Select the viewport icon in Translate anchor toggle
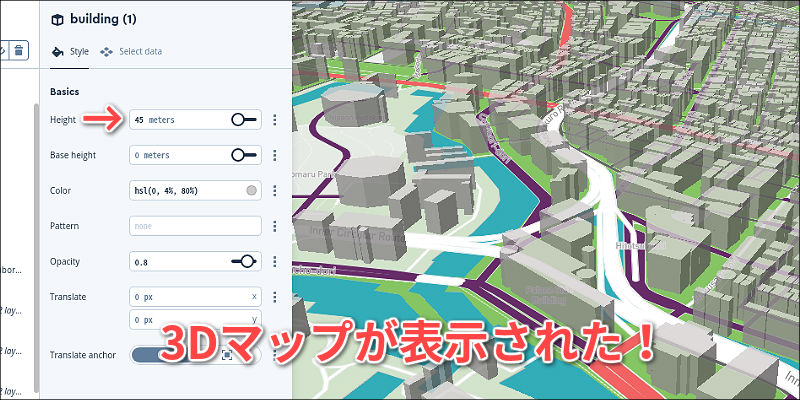Viewport: 800px width, 400px height. 227,355
